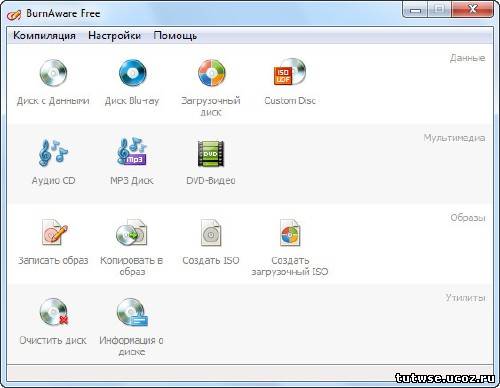
Task: Start the Аудио CD music notes icon
Action: pyautogui.click(x=53, y=153)
